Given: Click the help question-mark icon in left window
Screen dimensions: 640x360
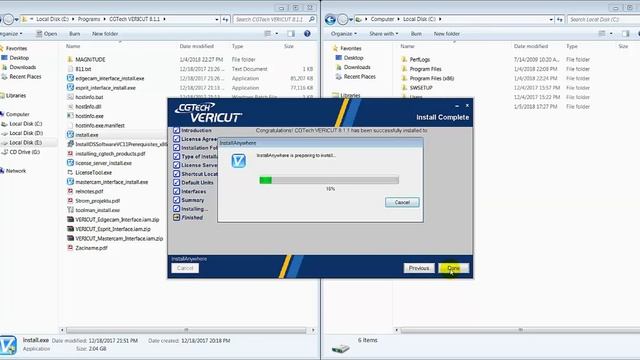Looking at the screenshot, I should [x=307, y=33].
